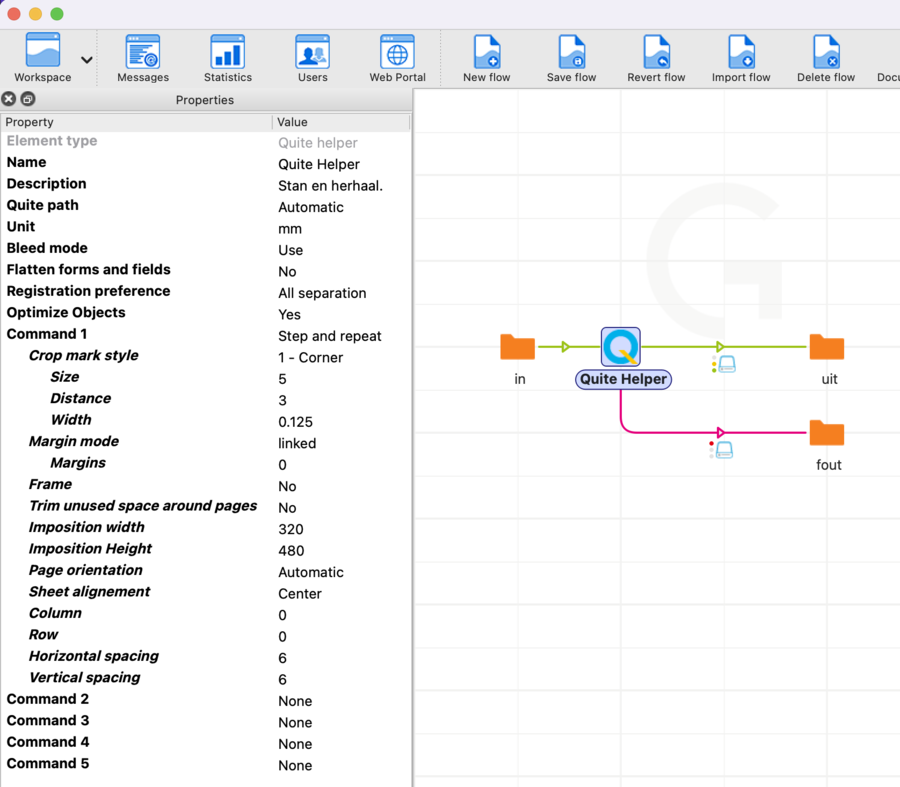Screen dimensions: 900x787
Task: Open the Statistics view
Action: (228, 59)
